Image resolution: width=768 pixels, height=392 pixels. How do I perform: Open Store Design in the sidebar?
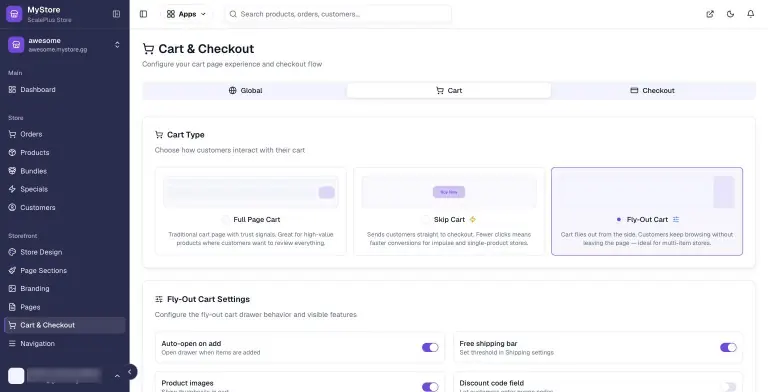tap(65, 252)
